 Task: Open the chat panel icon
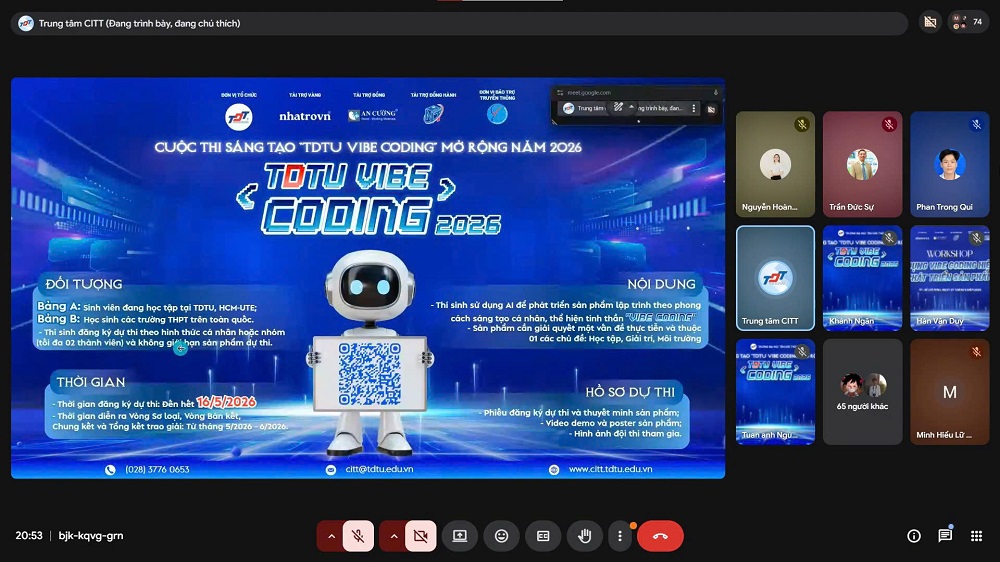[945, 536]
